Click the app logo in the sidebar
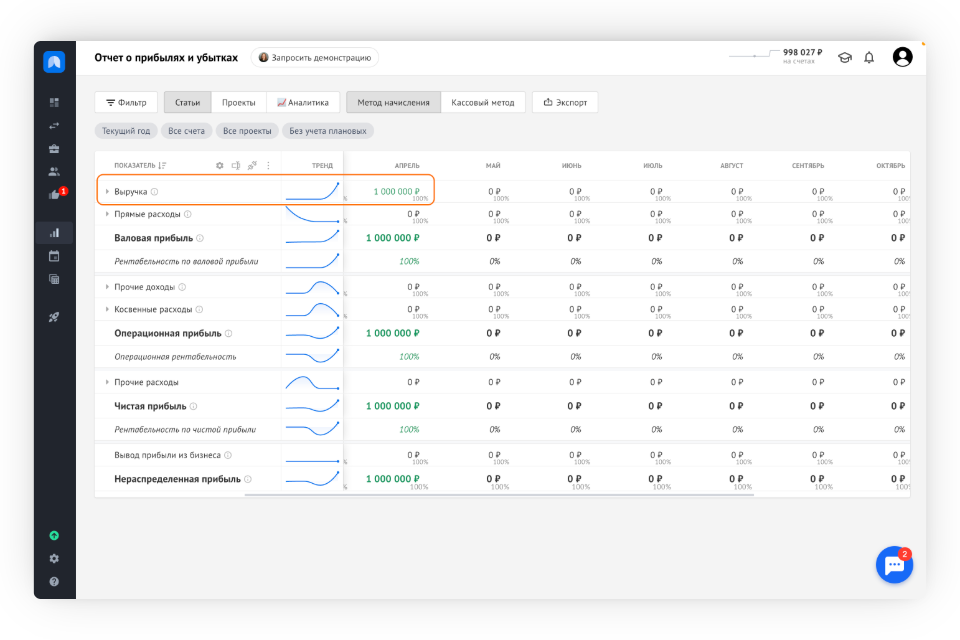960x640 pixels. [x=54, y=62]
